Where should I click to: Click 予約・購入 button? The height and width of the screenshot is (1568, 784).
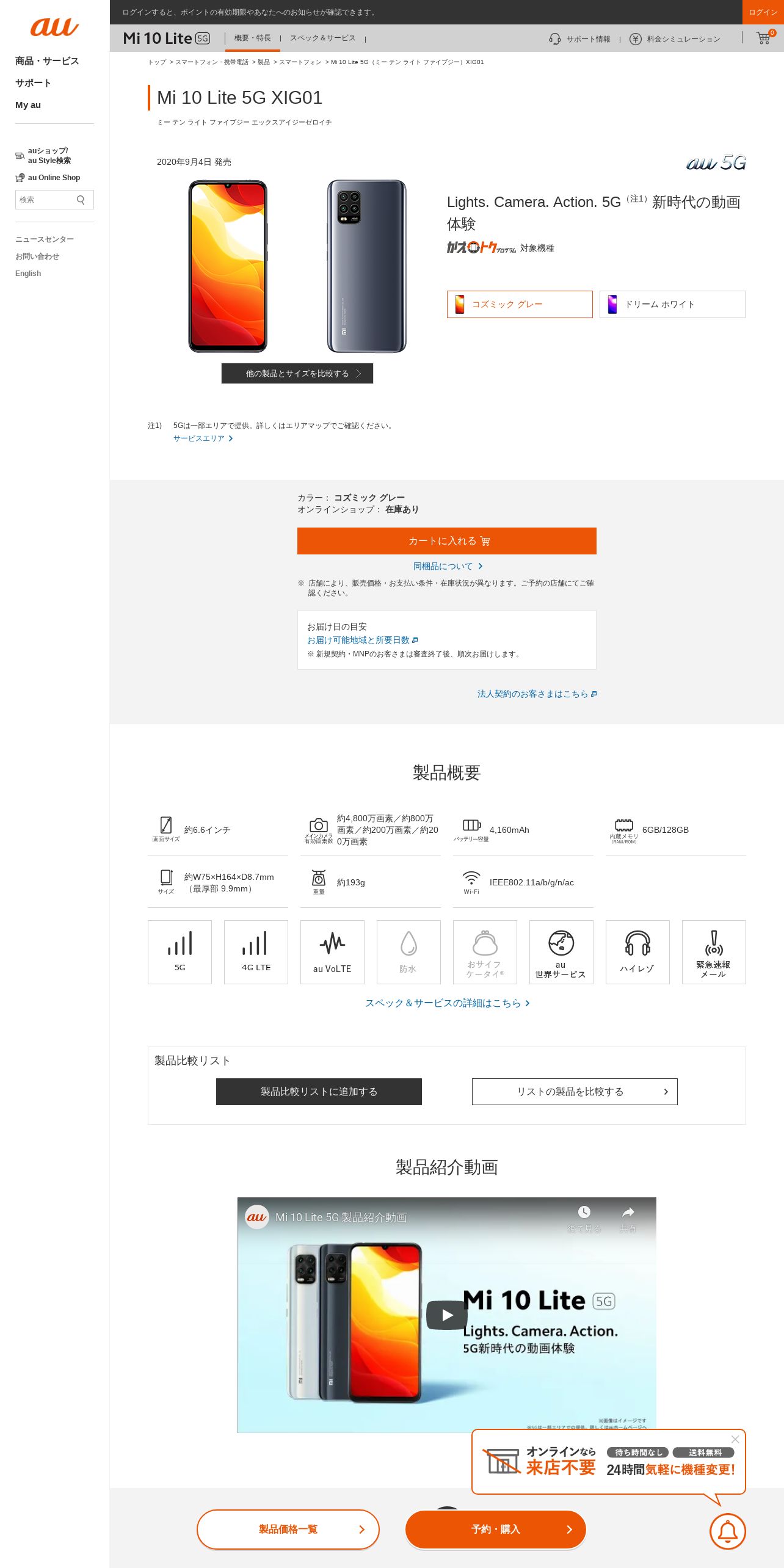pos(496,1529)
